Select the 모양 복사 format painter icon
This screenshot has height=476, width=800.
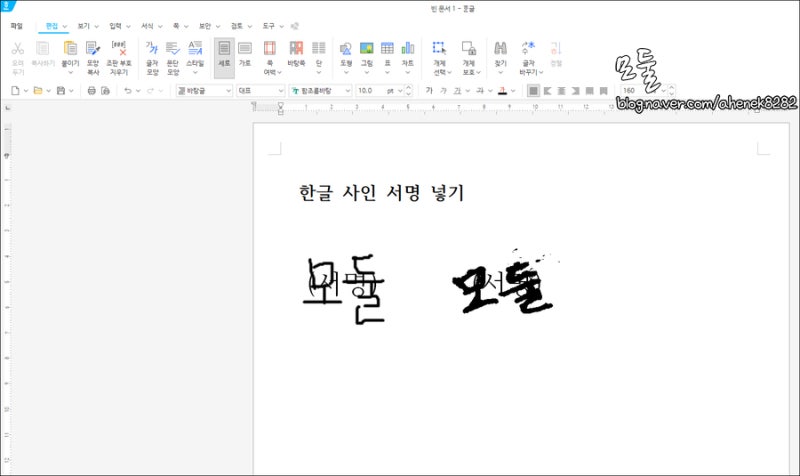[x=92, y=49]
